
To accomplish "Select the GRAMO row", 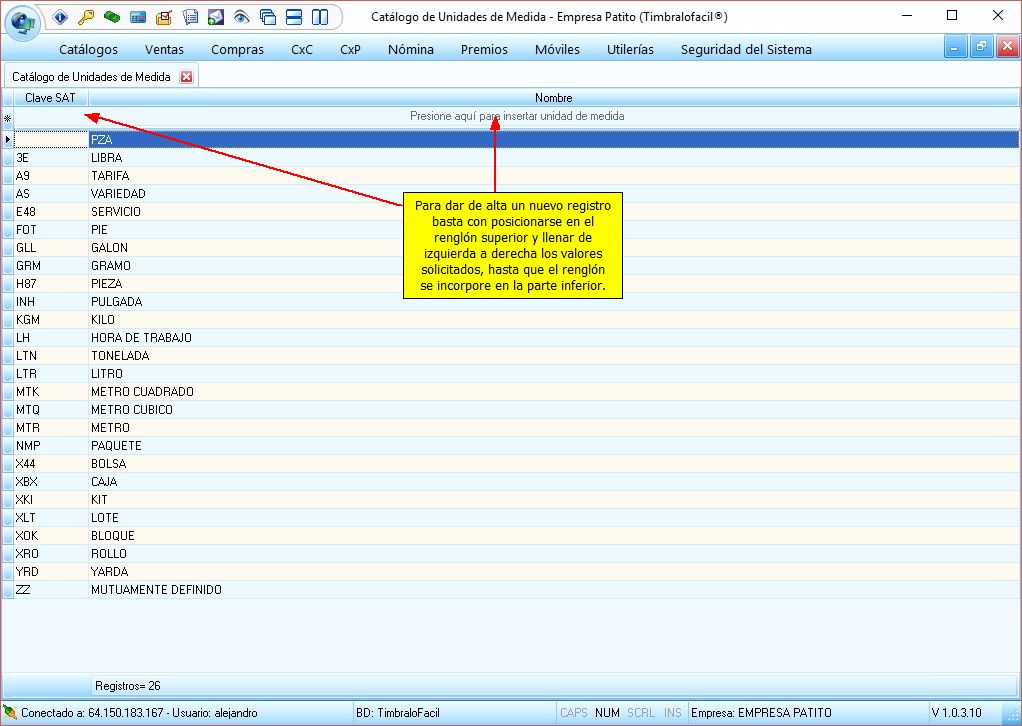I will pyautogui.click(x=510, y=266).
